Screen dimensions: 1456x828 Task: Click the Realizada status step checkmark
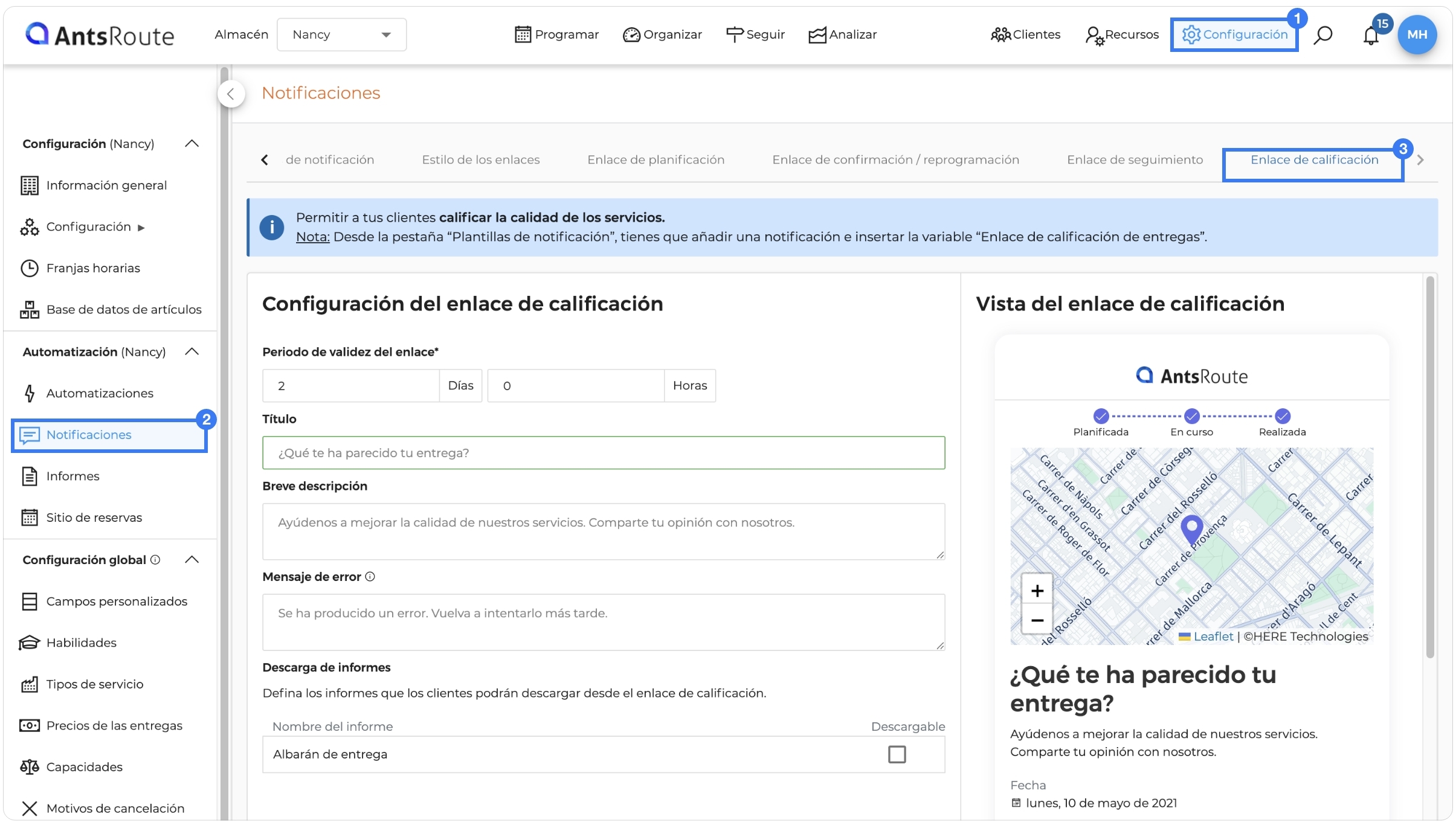pos(1283,416)
